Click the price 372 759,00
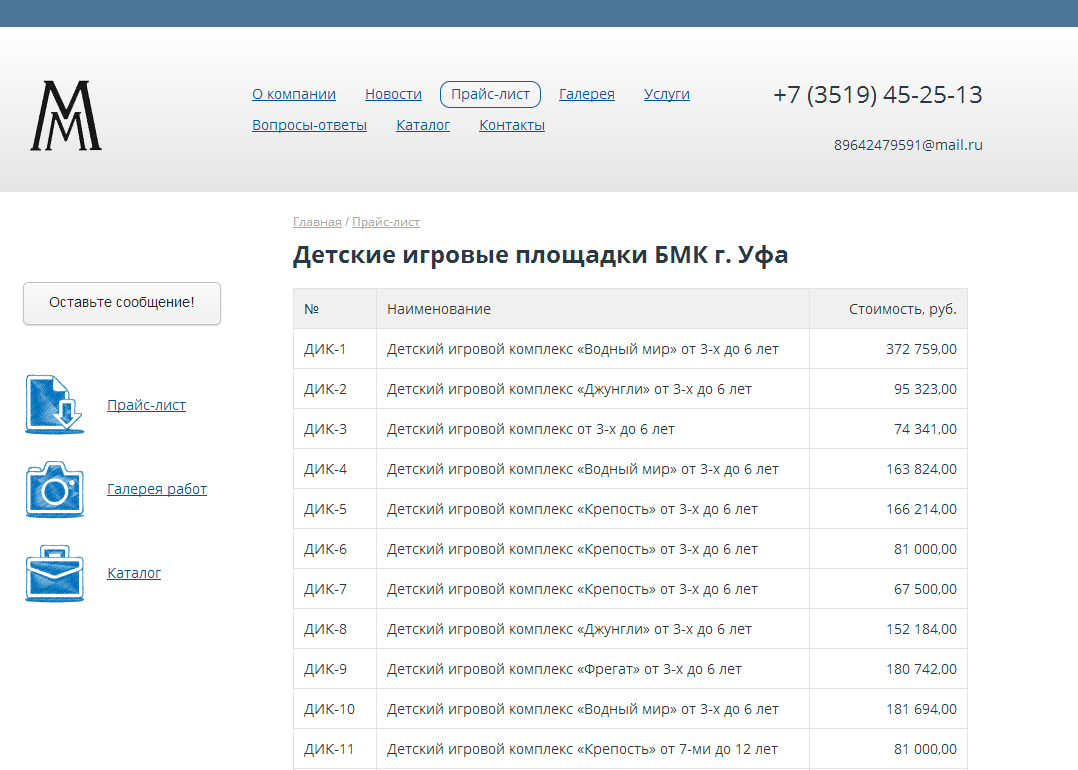 [x=921, y=349]
